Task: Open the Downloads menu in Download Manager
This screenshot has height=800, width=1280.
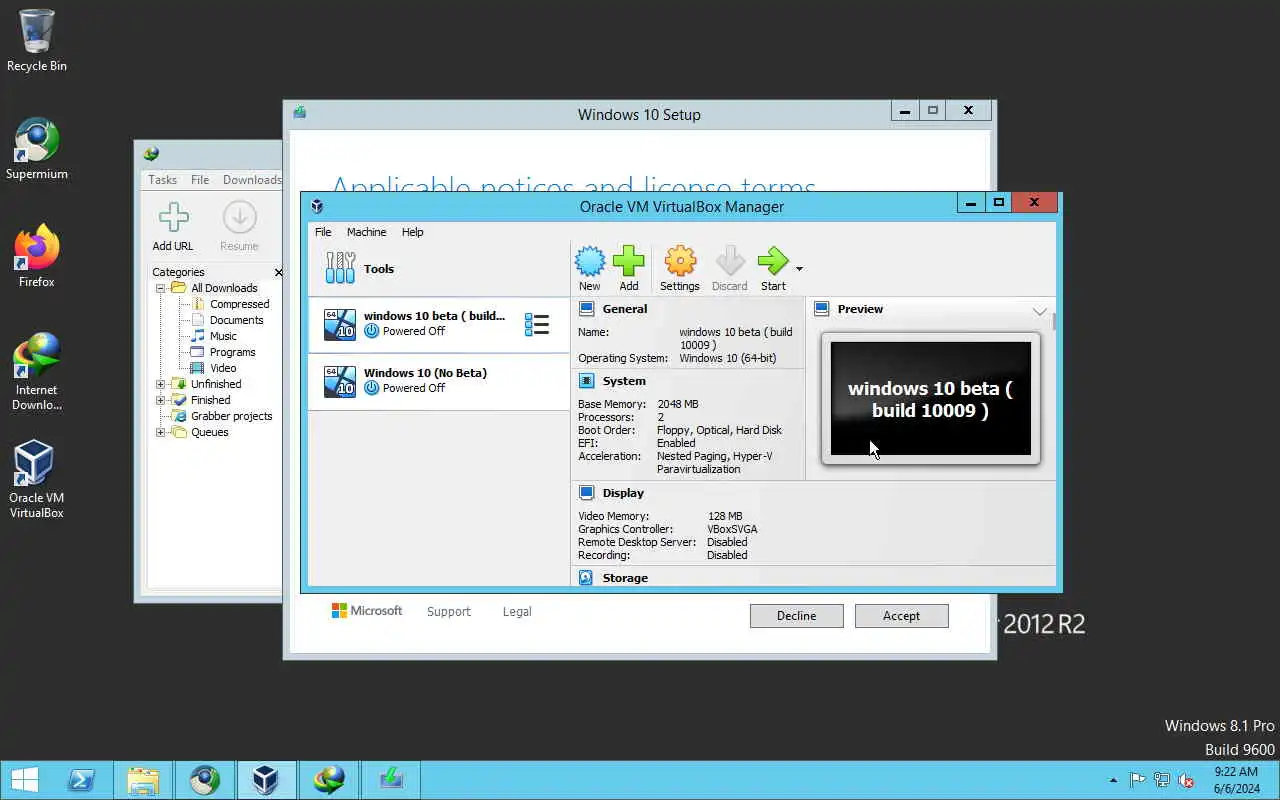Action: [252, 180]
